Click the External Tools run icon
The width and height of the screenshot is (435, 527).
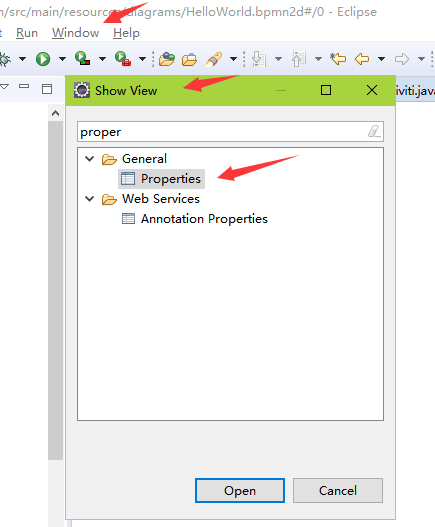click(123, 58)
